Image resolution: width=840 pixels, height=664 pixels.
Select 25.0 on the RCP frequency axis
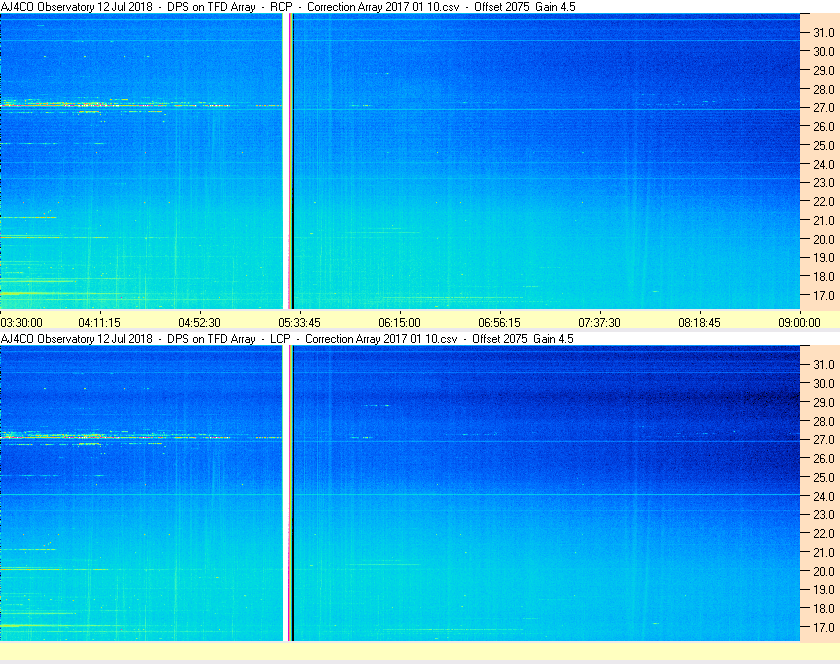point(824,145)
